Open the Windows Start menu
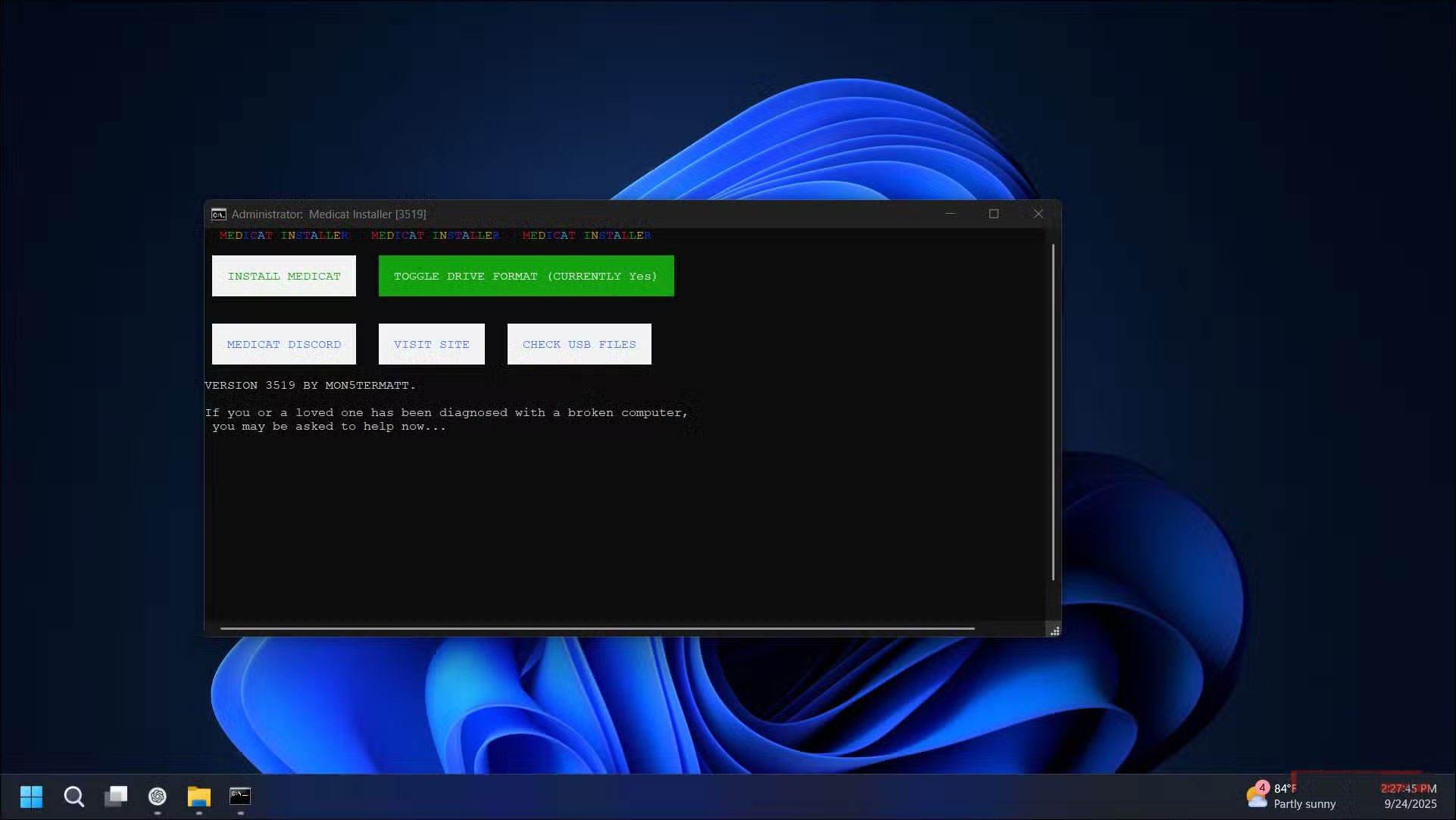1456x820 pixels. coord(31,797)
